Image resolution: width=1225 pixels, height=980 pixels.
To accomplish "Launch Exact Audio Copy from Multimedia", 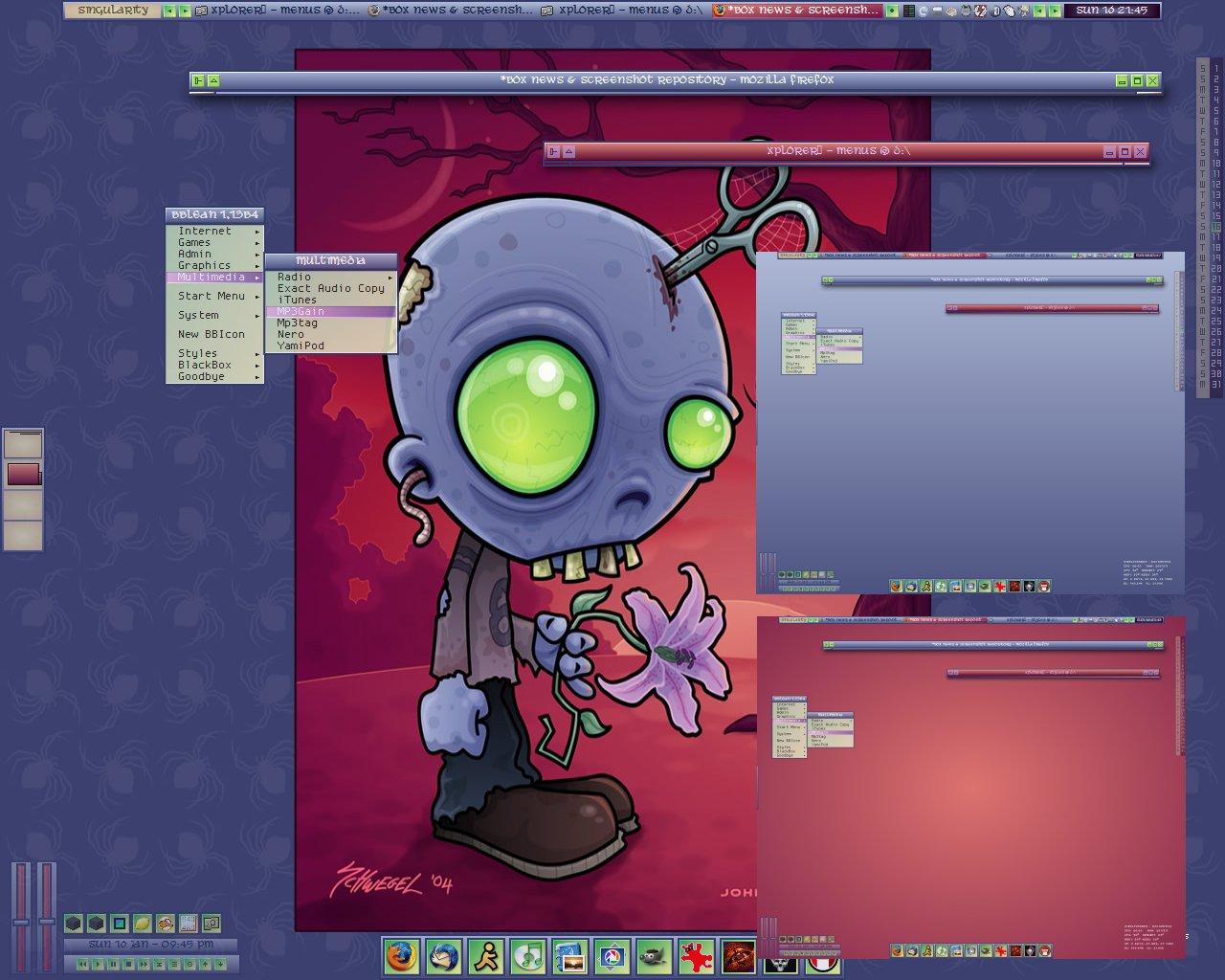I will tap(330, 288).
